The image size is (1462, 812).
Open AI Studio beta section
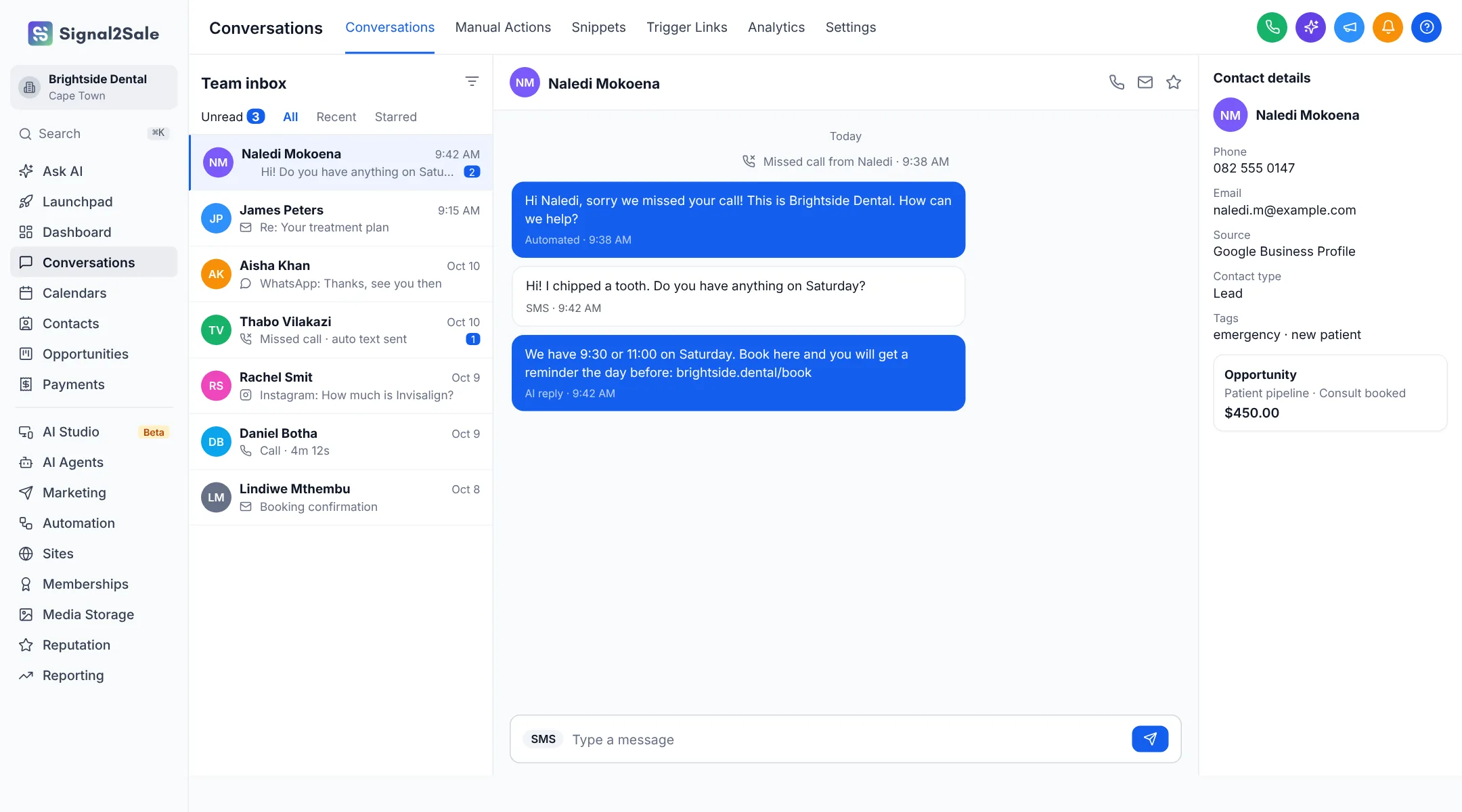[x=93, y=432]
